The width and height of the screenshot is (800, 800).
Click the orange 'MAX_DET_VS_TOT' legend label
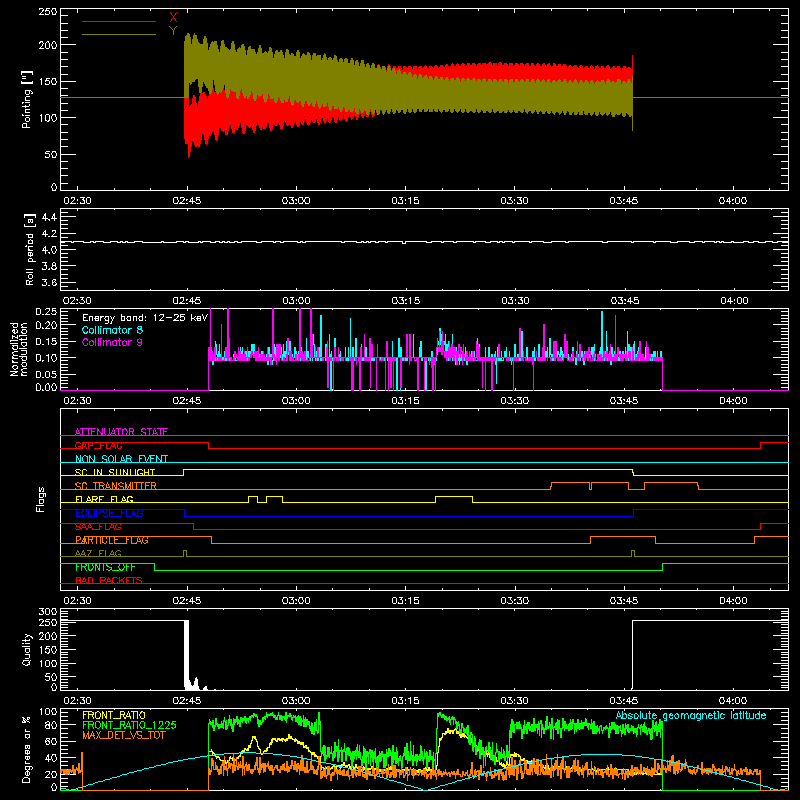124,735
